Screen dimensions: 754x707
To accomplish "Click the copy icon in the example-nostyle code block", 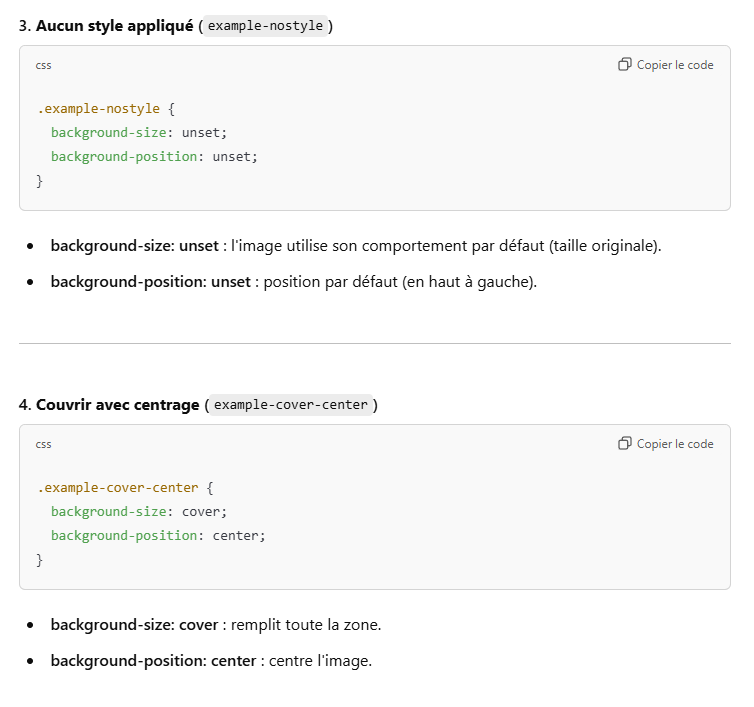I will click(x=625, y=65).
